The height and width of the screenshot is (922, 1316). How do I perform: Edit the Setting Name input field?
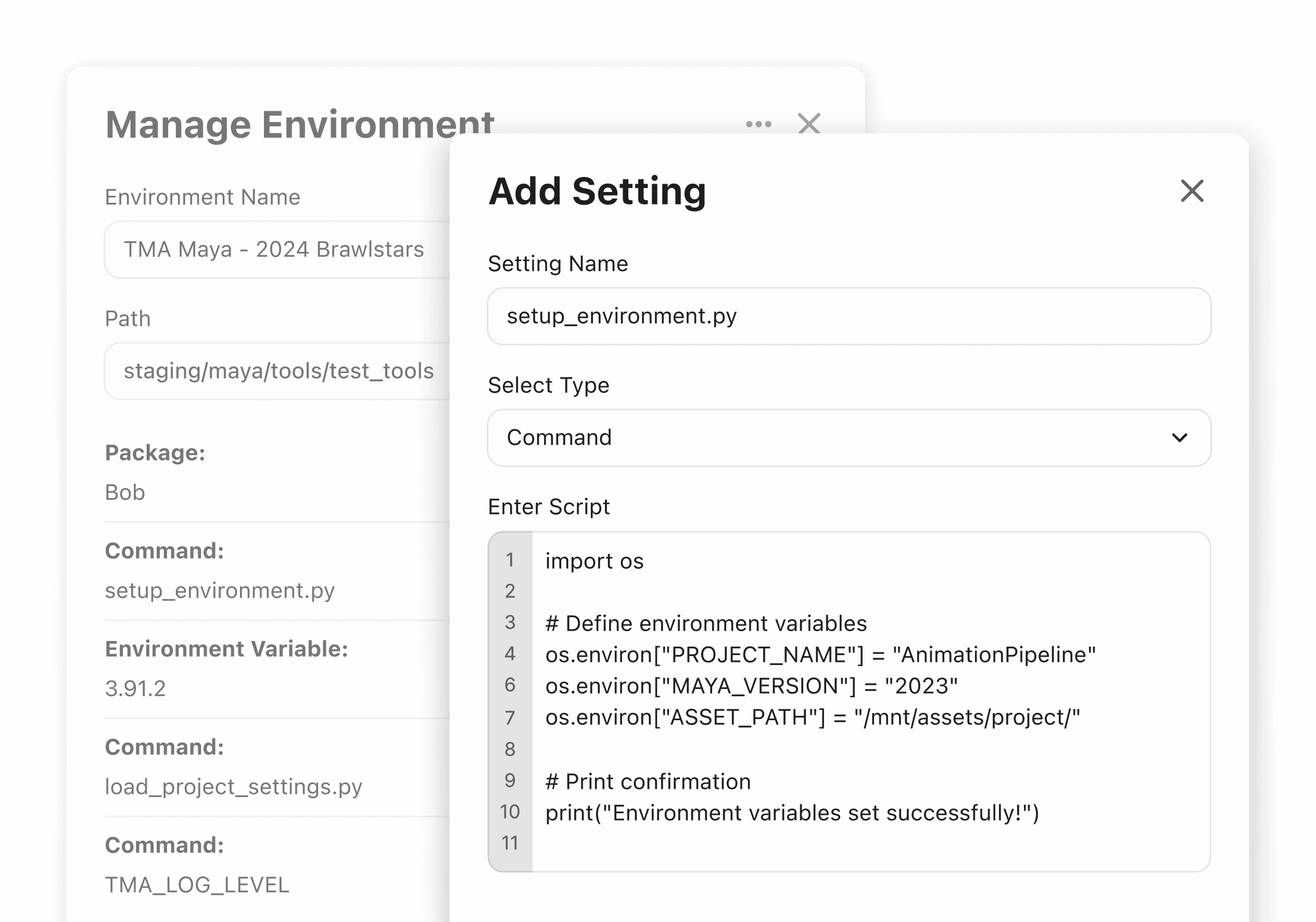point(849,316)
